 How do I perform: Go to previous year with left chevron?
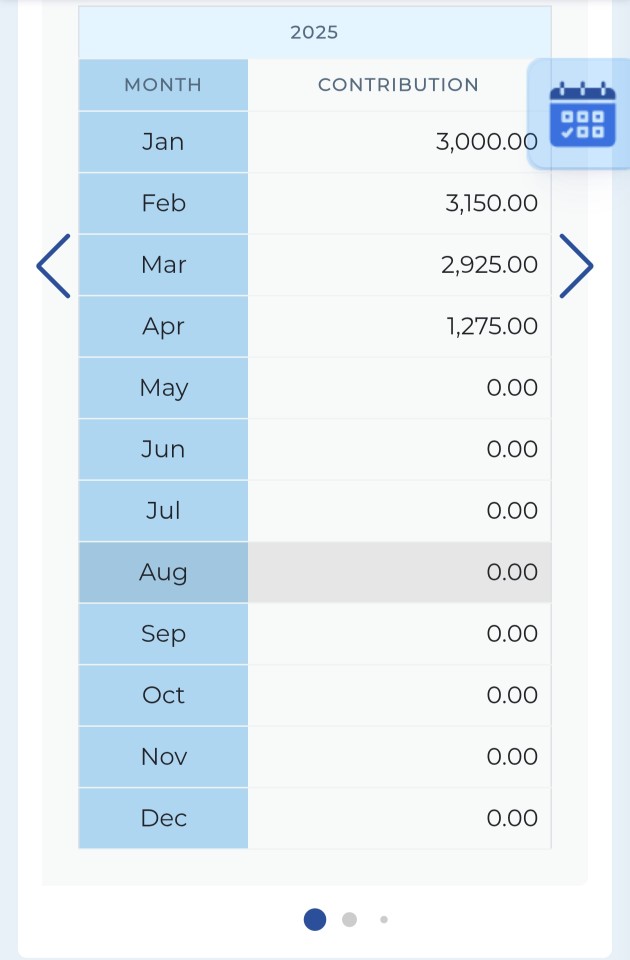(53, 266)
